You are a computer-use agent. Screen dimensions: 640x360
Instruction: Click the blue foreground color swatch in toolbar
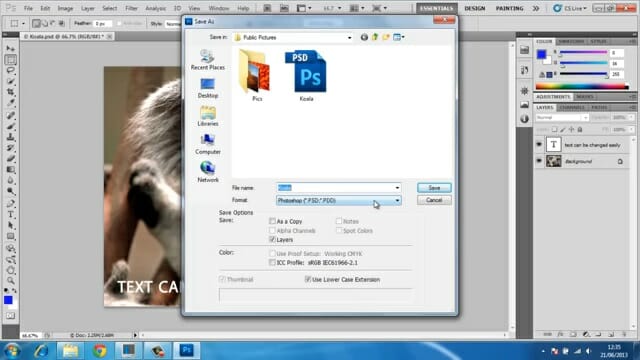[x=8, y=300]
